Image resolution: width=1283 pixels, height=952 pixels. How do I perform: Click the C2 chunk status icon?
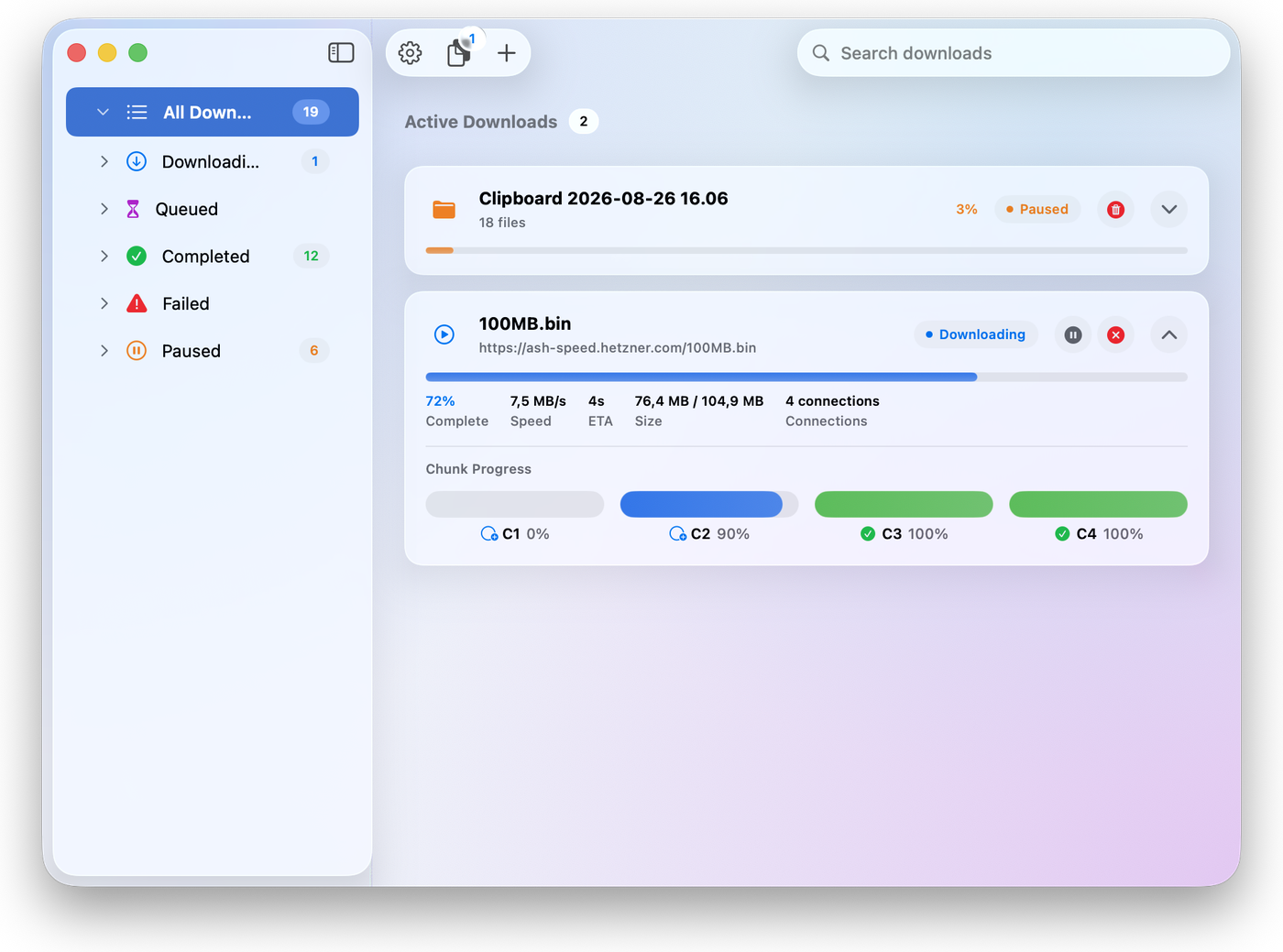click(x=678, y=534)
